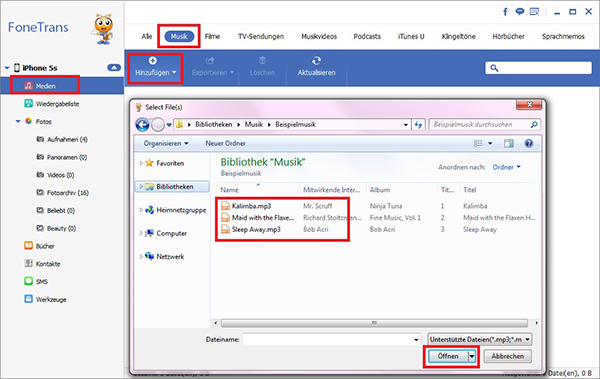
Task: Click Bibliotheken in the address path
Action: click(214, 124)
